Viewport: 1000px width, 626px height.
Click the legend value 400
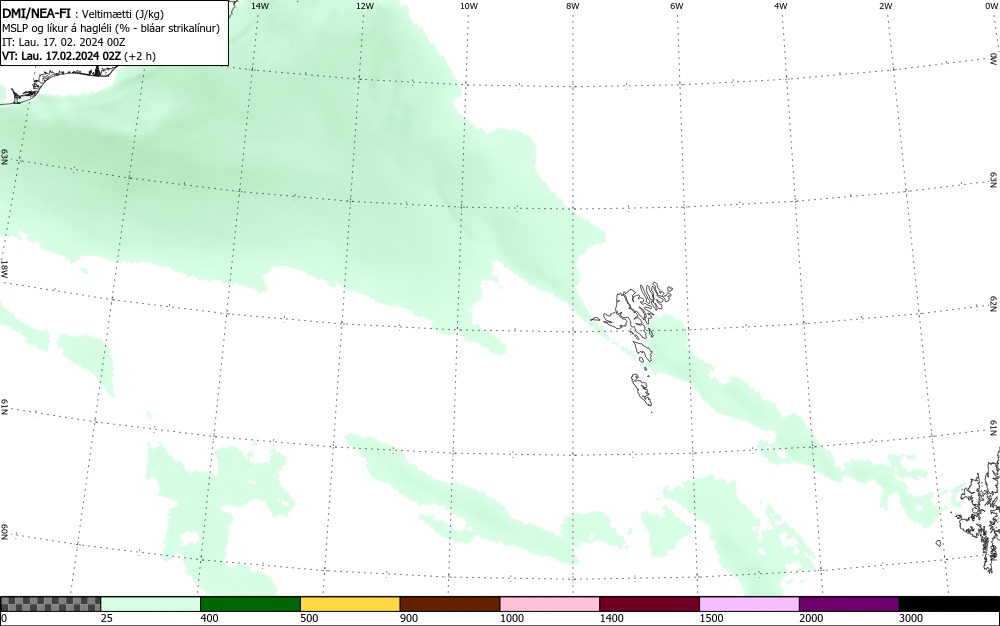click(x=209, y=618)
